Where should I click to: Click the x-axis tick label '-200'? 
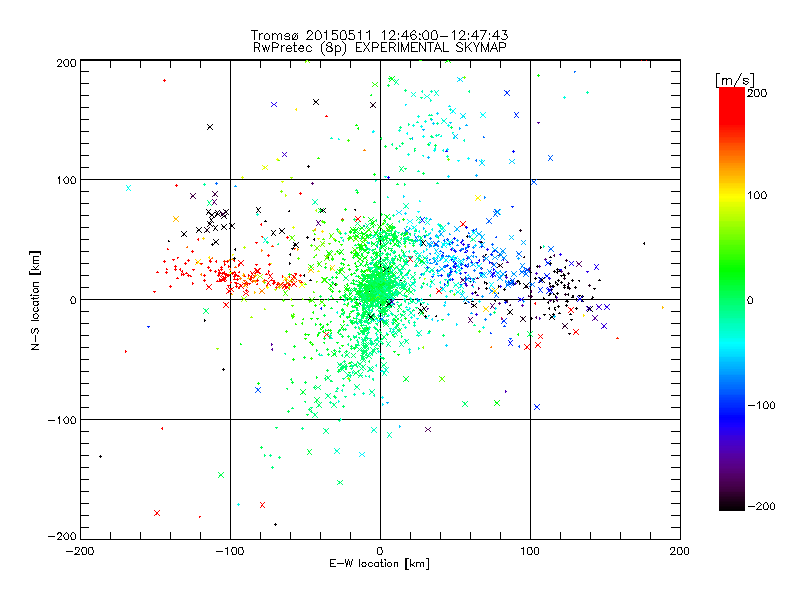coord(80,551)
